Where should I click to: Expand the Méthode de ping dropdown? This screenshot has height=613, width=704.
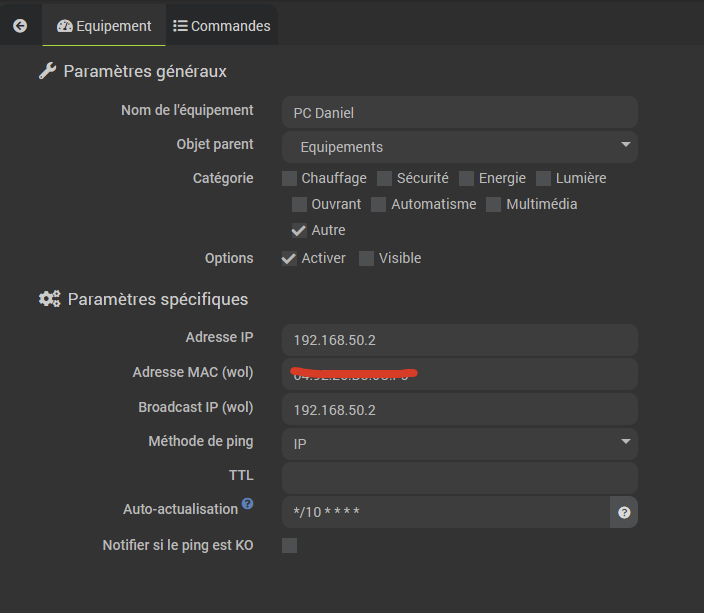click(x=460, y=442)
